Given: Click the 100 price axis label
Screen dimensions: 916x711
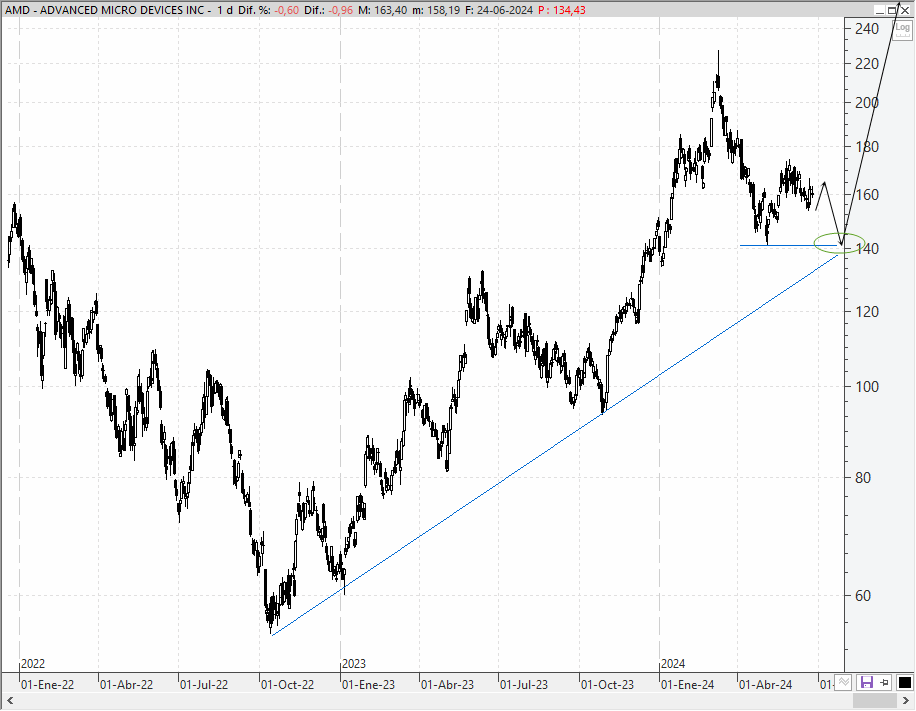Looking at the screenshot, I should tap(866, 387).
